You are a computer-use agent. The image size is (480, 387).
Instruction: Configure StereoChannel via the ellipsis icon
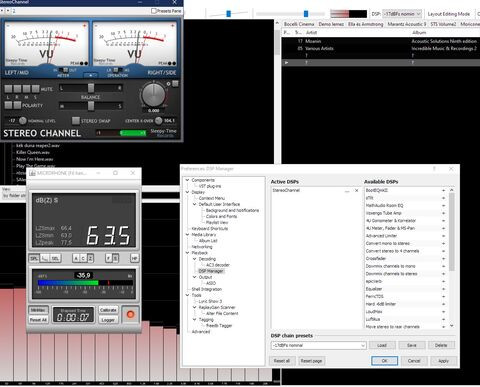point(347,191)
